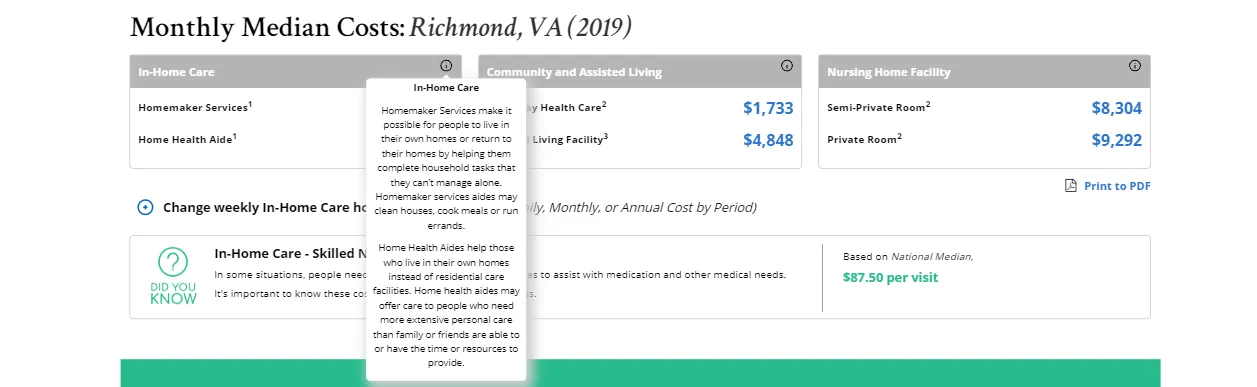Click the Homemaker Services row label
This screenshot has width=1257, height=387.
click(x=195, y=107)
